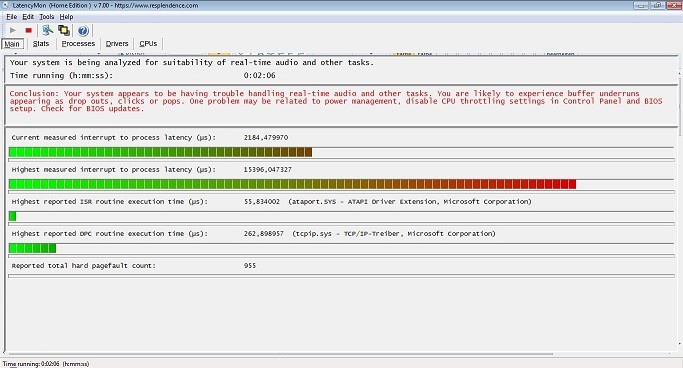Click the overlapping yellow windows toolbar icon
Viewport: 683px width, 368px height.
pos(64,30)
